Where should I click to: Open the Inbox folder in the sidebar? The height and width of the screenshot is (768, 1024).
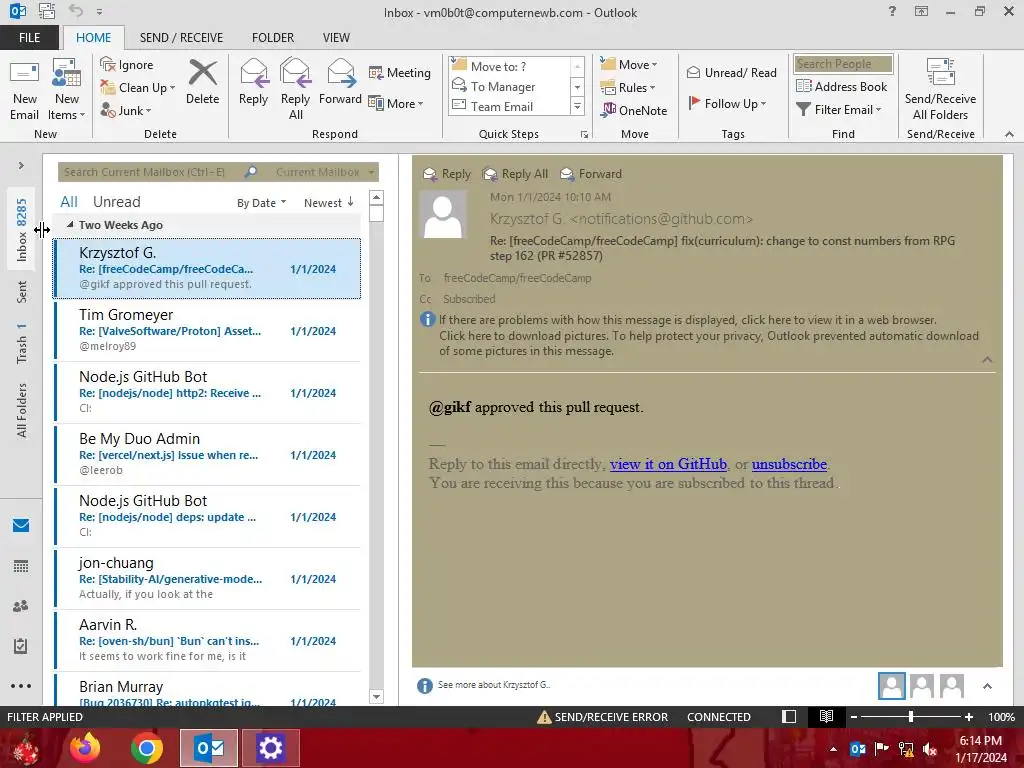pyautogui.click(x=22, y=230)
